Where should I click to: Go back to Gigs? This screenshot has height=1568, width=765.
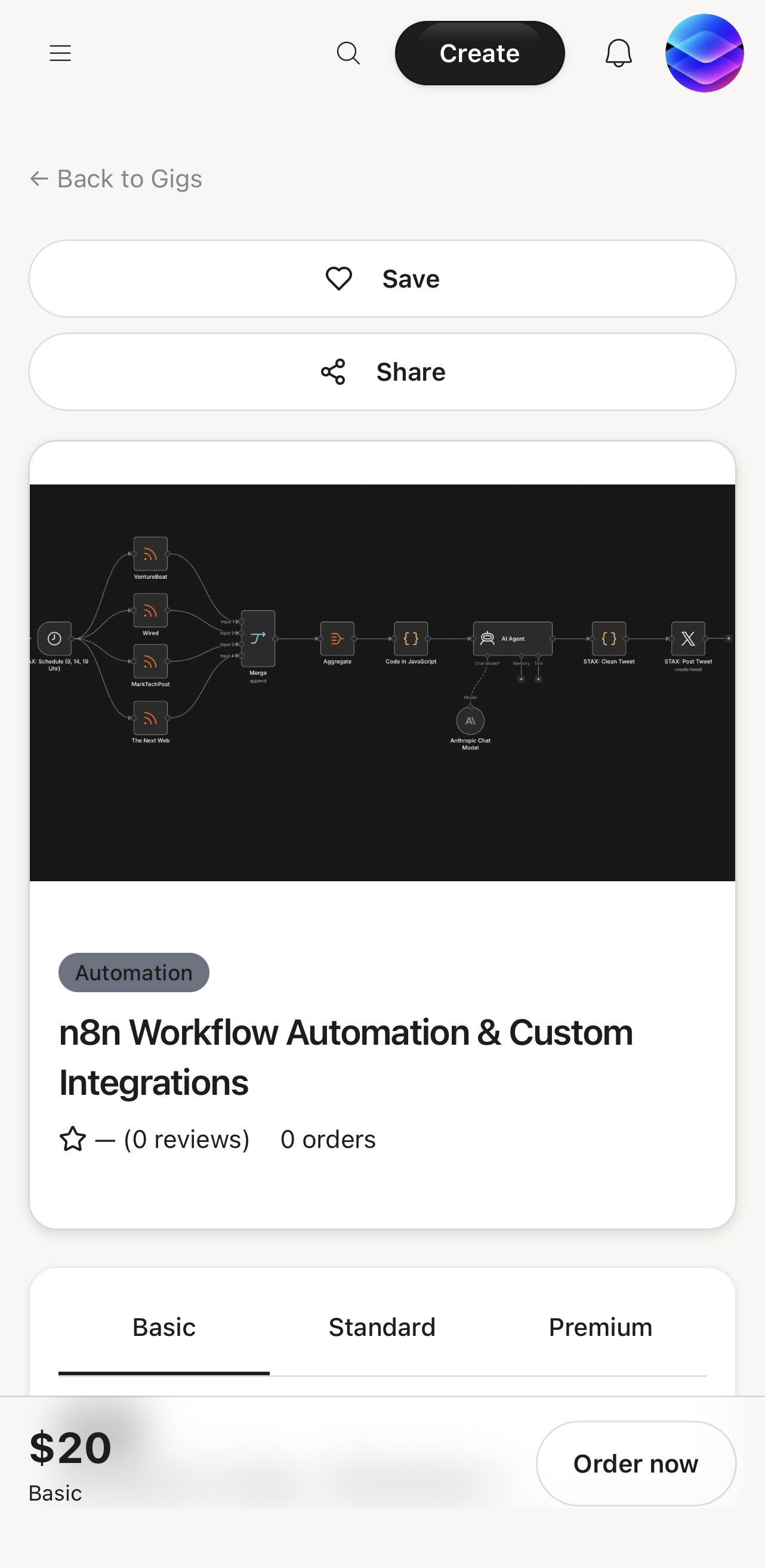[116, 179]
